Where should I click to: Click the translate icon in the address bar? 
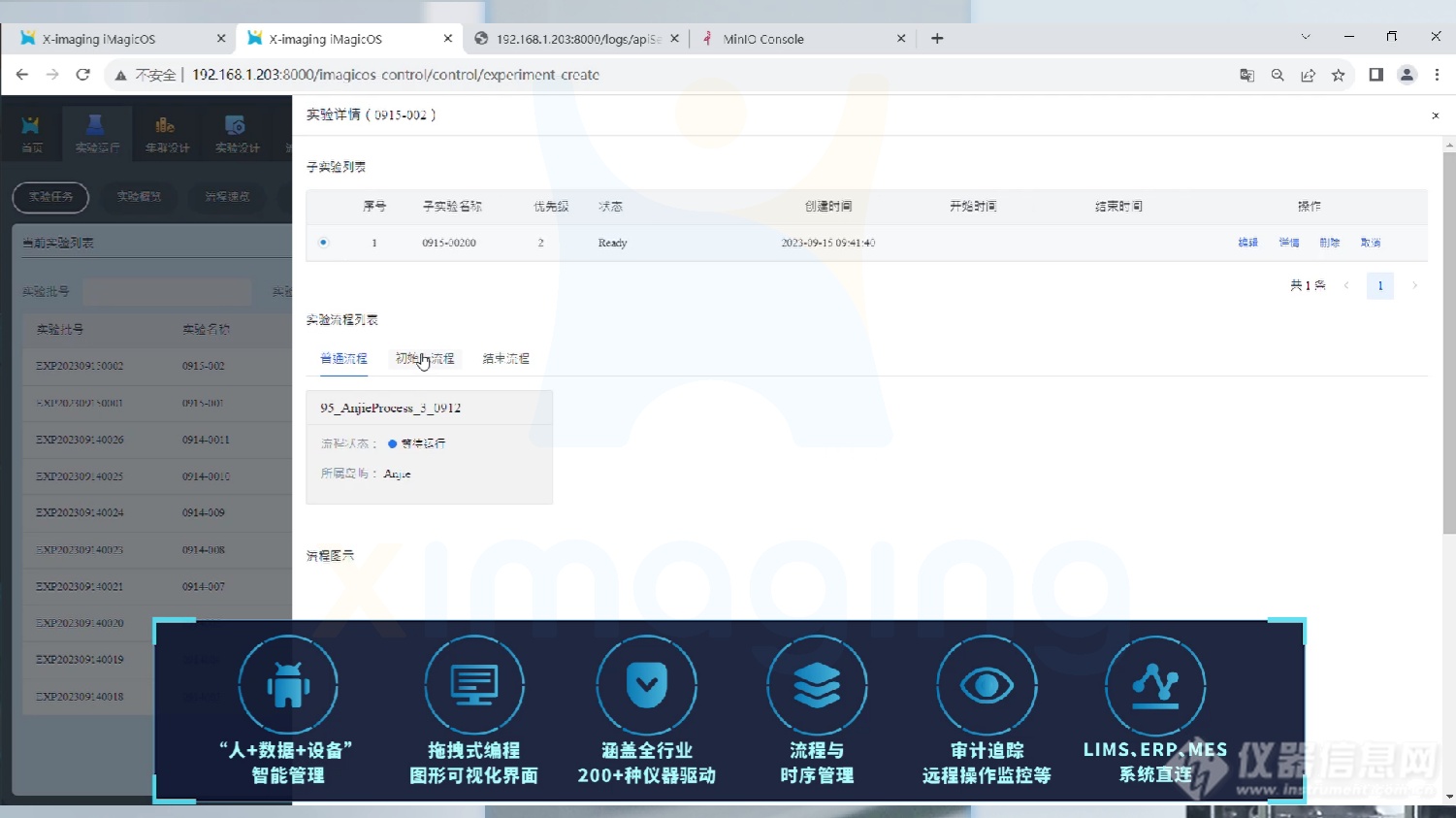pos(1246,74)
